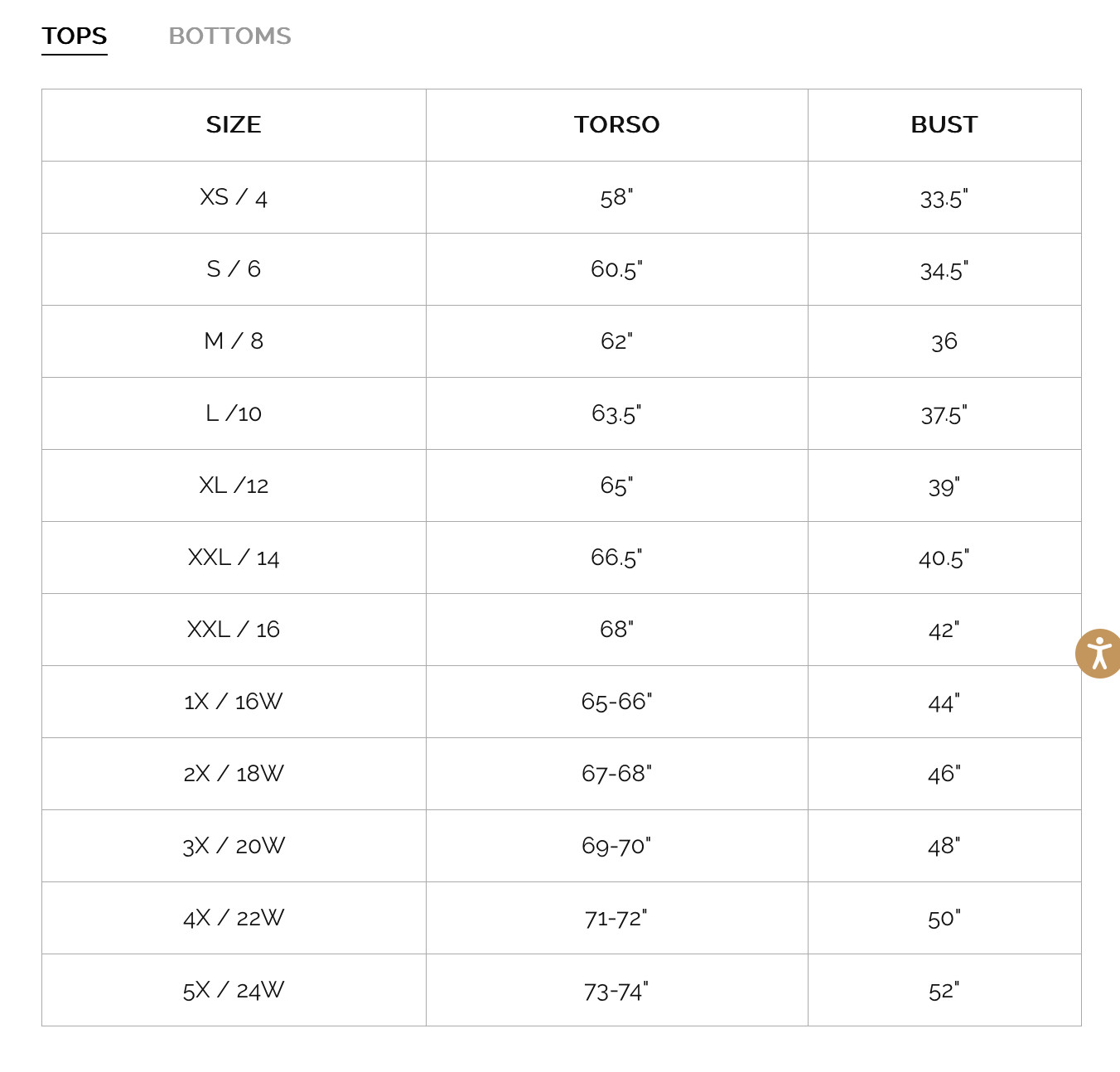Select the XS / 4 size cell
The width and height of the screenshot is (1120, 1072).
[234, 197]
